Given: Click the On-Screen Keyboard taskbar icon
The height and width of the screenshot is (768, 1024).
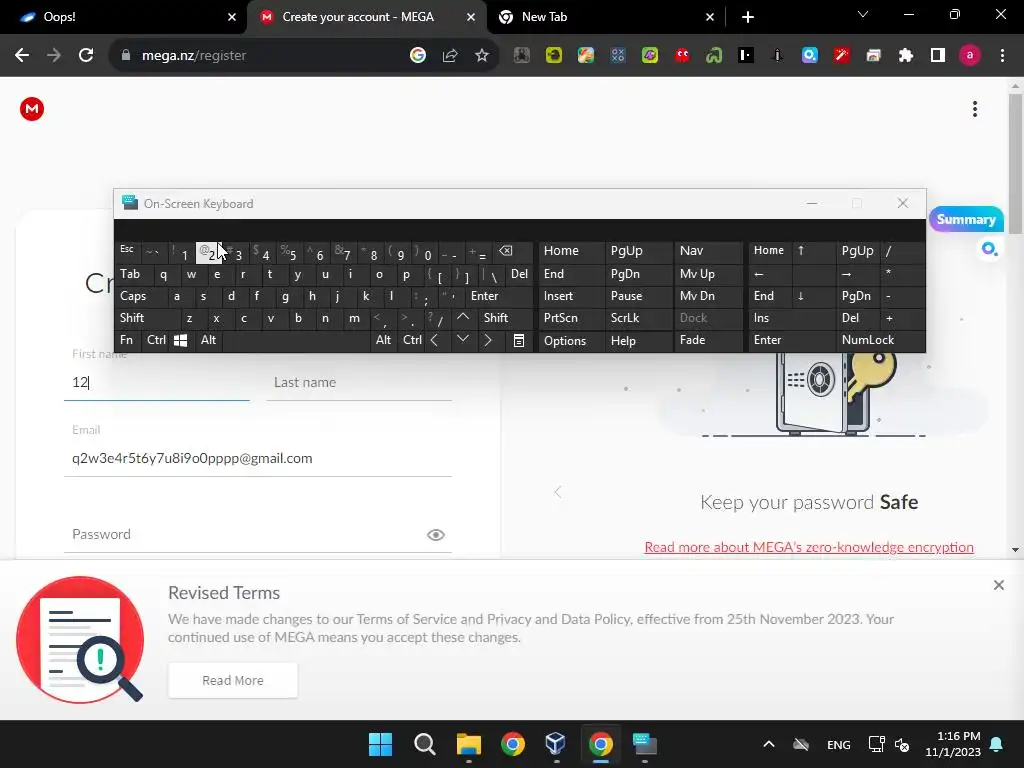Looking at the screenshot, I should (645, 744).
